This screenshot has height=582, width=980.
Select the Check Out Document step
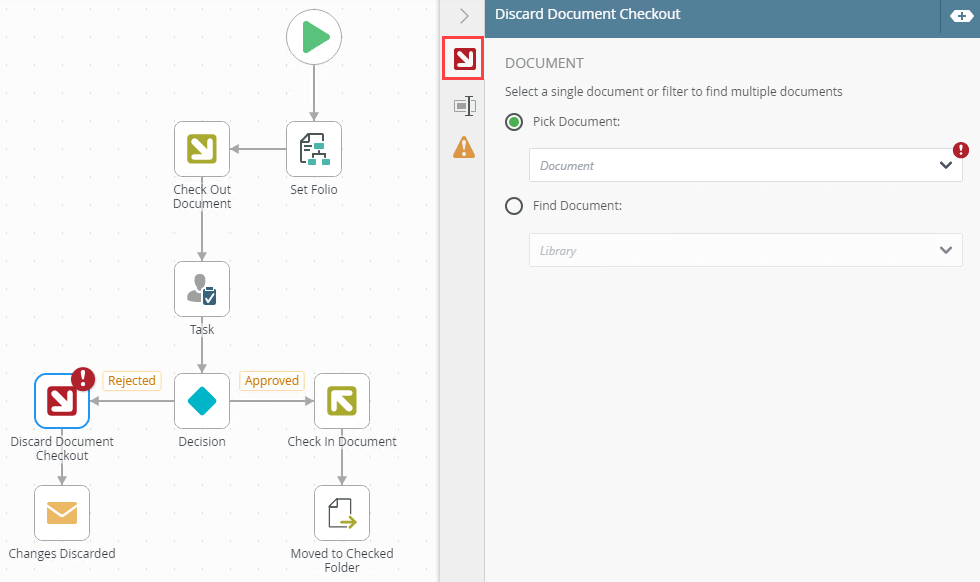(x=202, y=149)
